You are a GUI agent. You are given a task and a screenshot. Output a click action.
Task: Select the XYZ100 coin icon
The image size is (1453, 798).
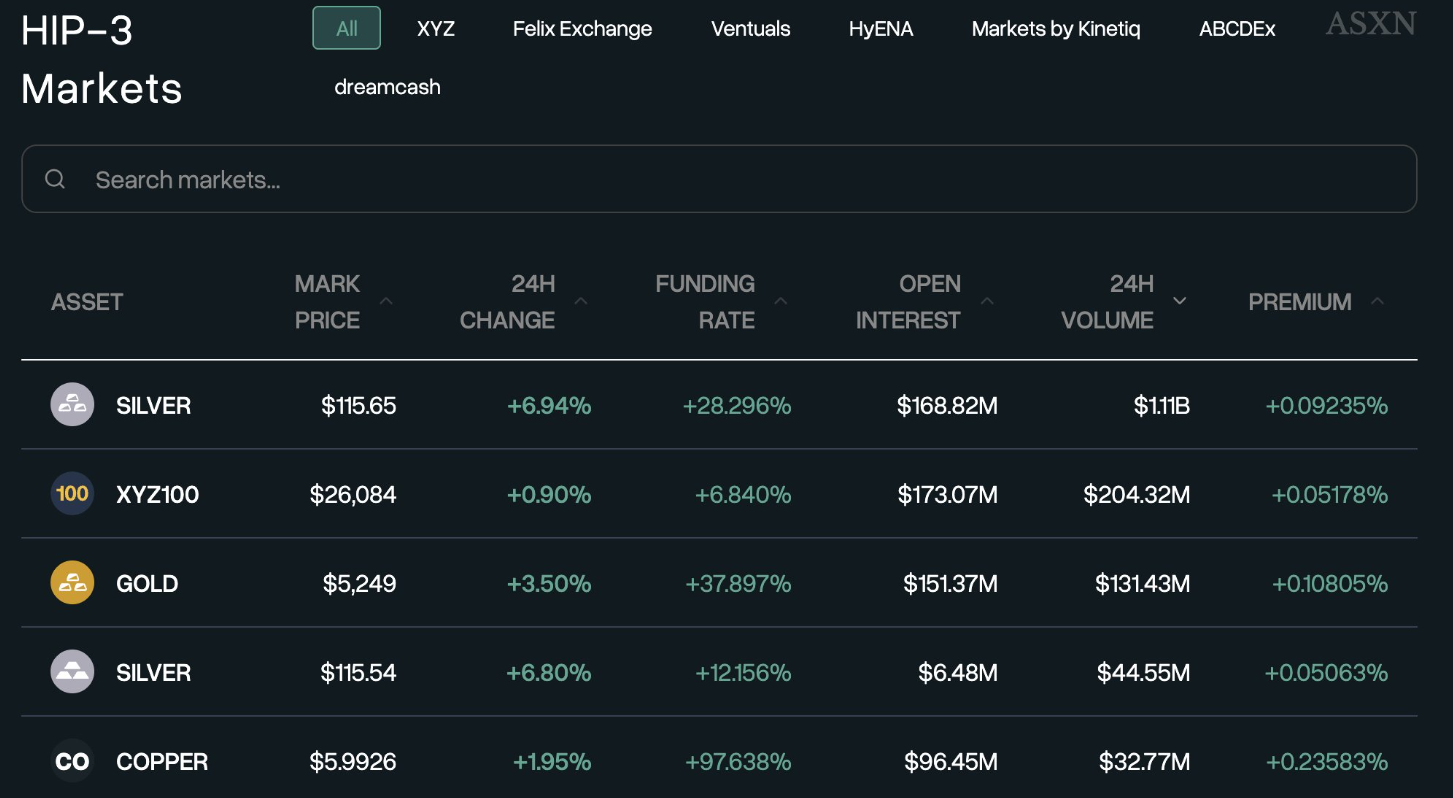point(71,493)
